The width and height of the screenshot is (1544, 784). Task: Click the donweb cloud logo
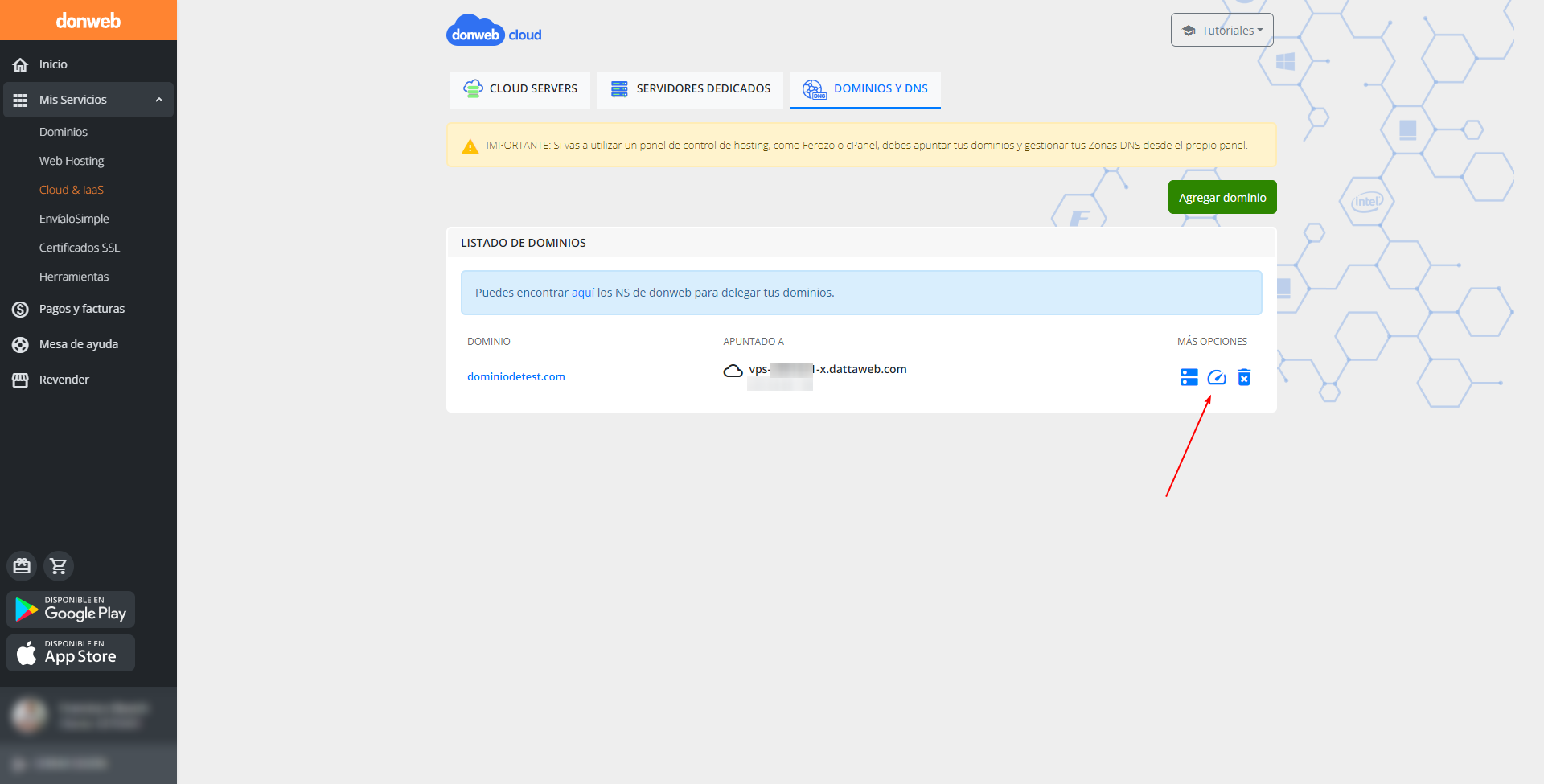[494, 31]
